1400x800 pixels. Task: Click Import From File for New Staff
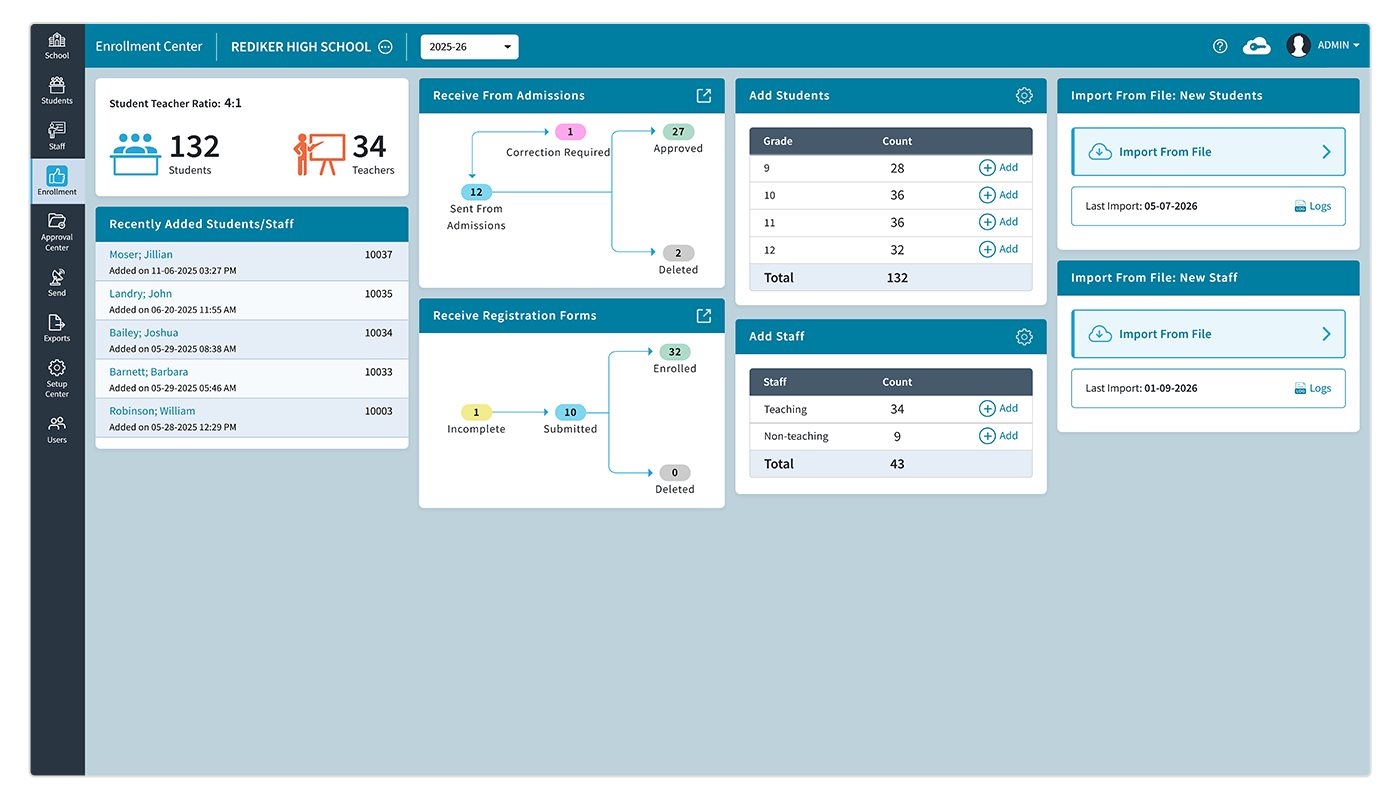[1208, 334]
